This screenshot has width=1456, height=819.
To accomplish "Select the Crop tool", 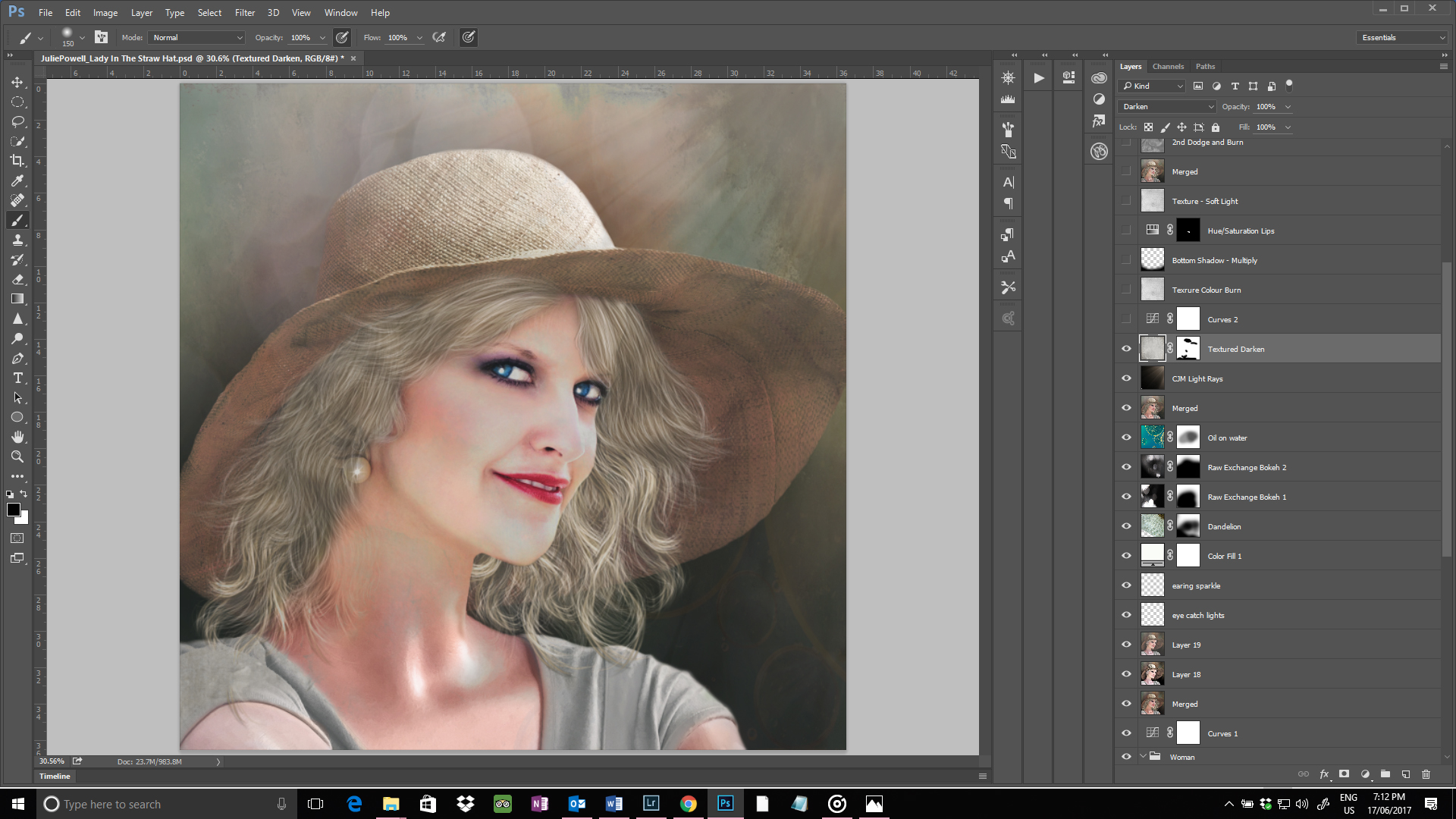I will 17,161.
